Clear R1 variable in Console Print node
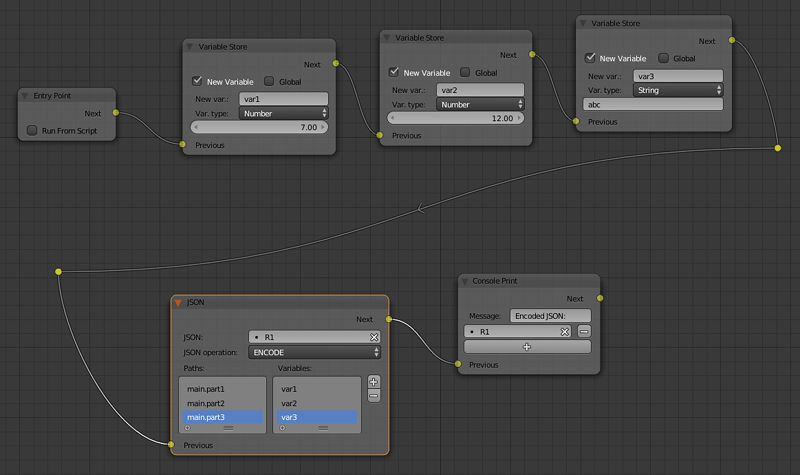 click(x=564, y=331)
